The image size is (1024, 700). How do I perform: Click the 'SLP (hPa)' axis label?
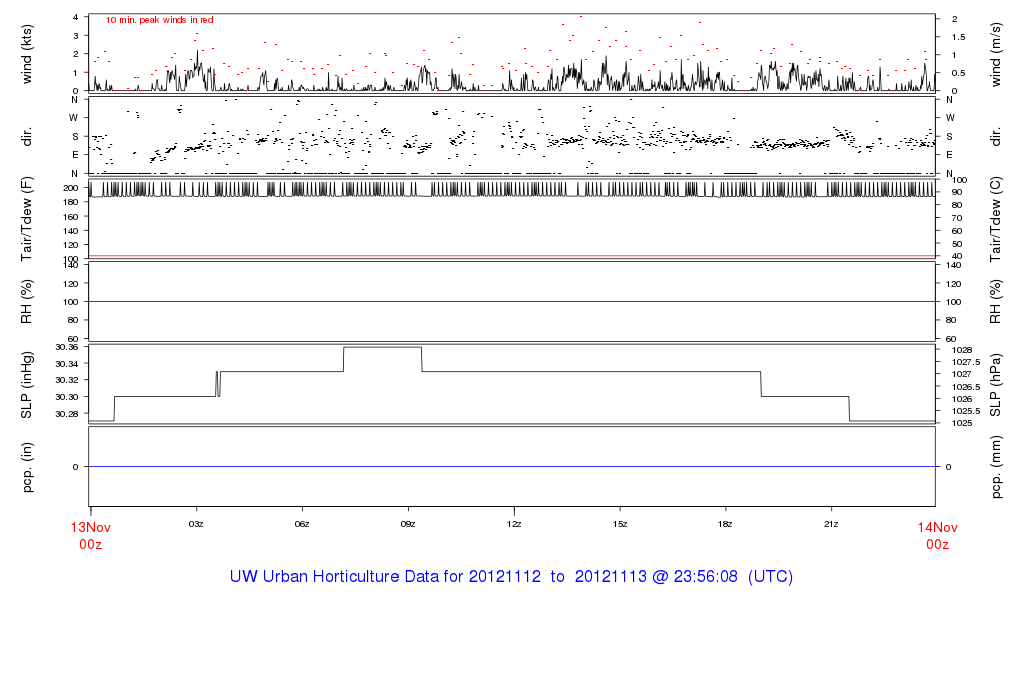(x=995, y=385)
